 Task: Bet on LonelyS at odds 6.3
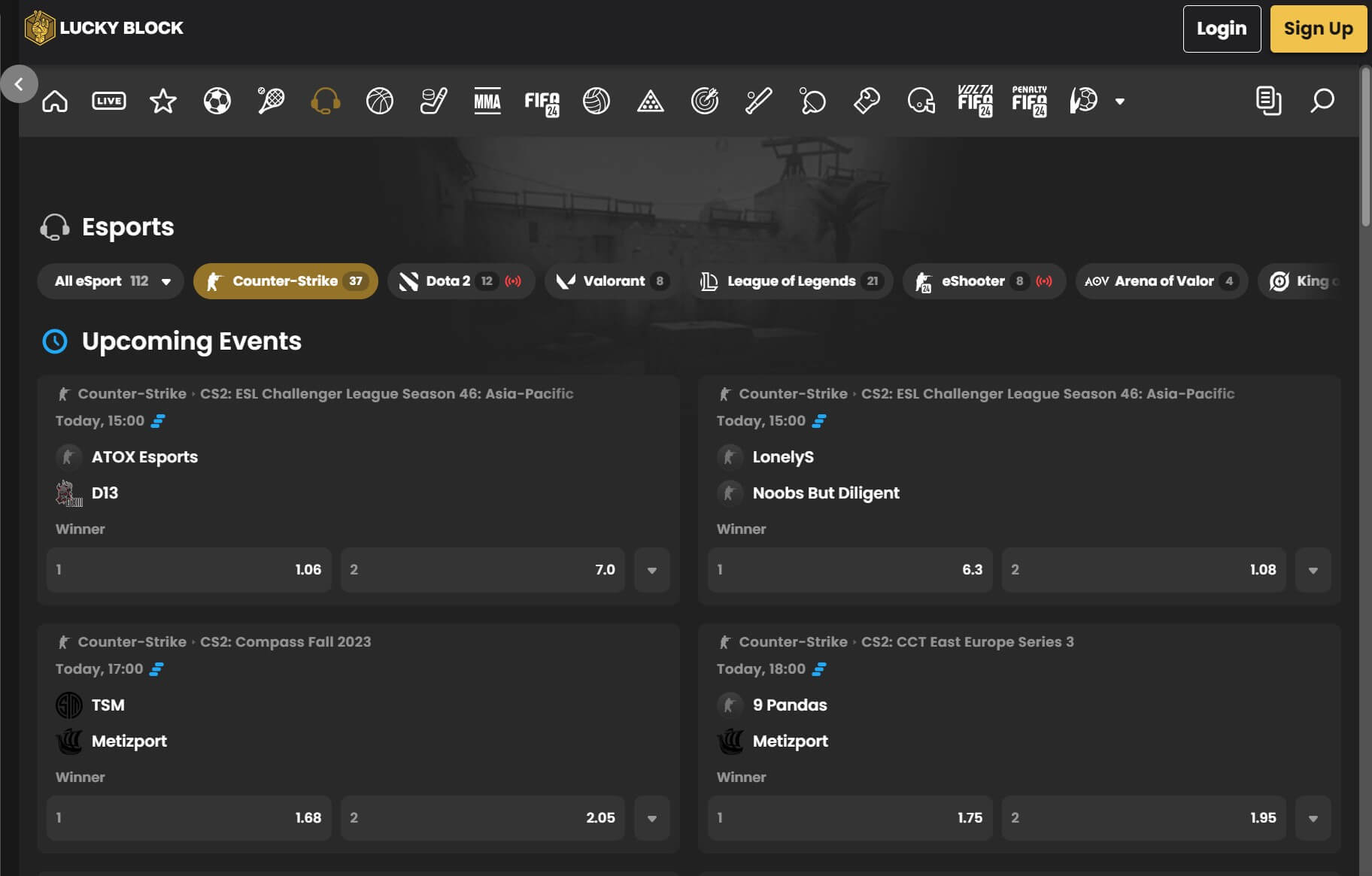tap(850, 570)
